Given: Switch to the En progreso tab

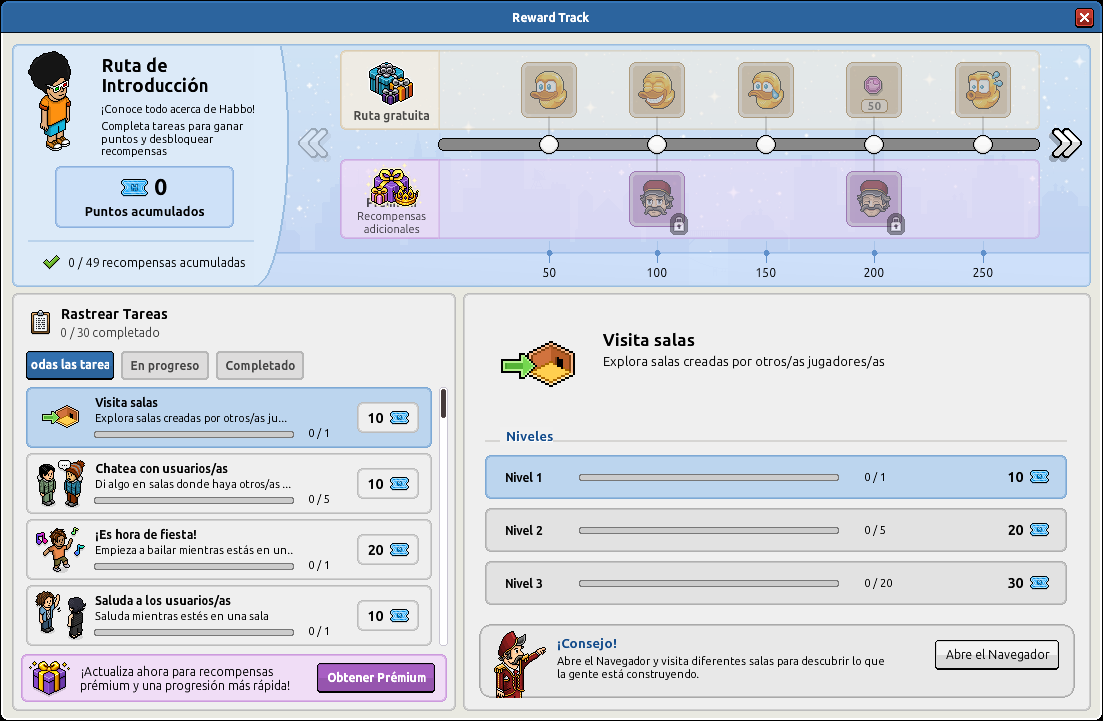Looking at the screenshot, I should click(x=165, y=366).
